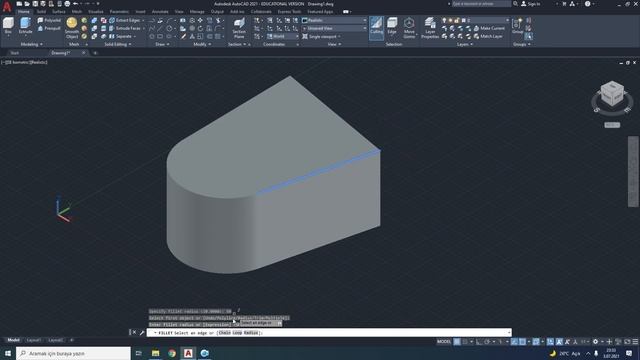
Task: Click the Help question mark icon
Action: pyautogui.click(x=587, y=4)
